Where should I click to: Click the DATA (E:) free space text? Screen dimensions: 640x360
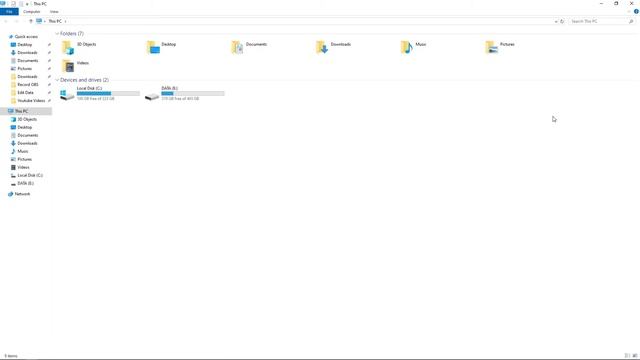click(x=180, y=99)
